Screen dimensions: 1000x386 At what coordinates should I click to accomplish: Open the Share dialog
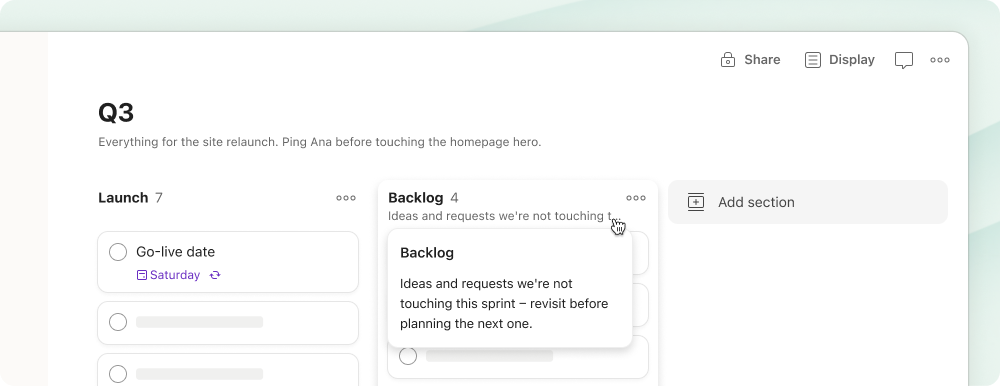click(750, 60)
